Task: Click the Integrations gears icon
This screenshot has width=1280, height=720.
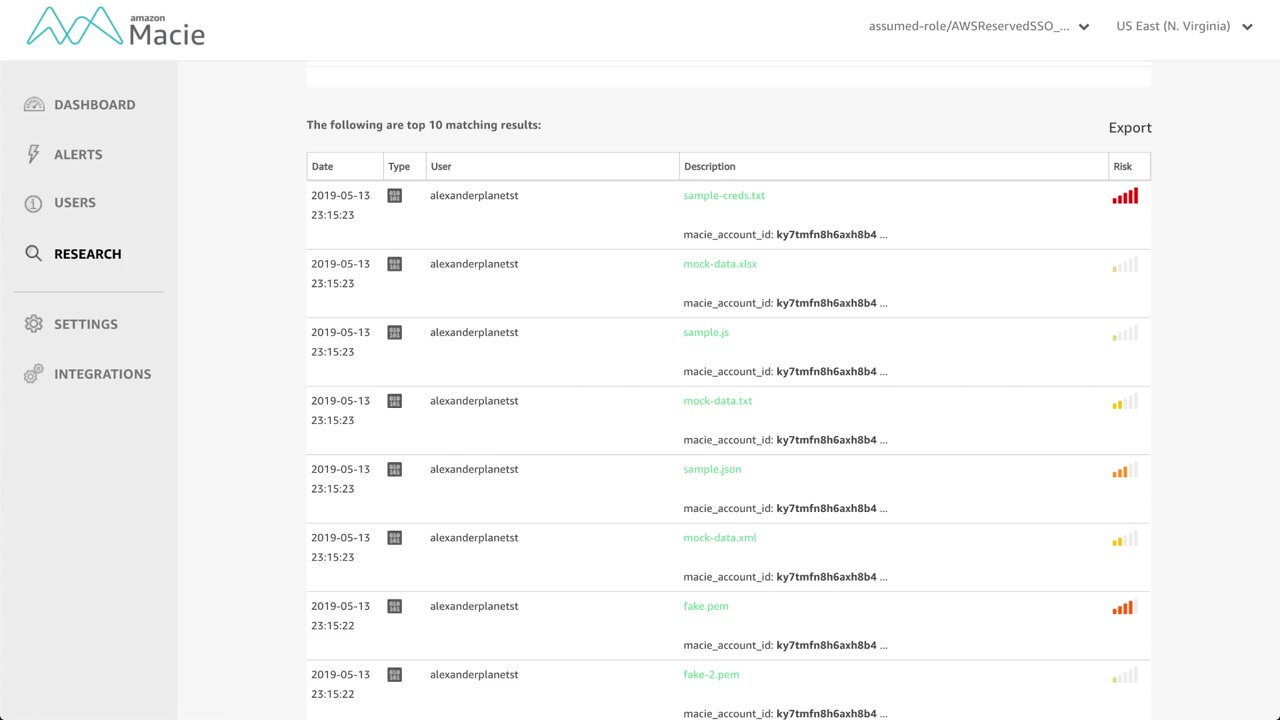Action: (34, 374)
